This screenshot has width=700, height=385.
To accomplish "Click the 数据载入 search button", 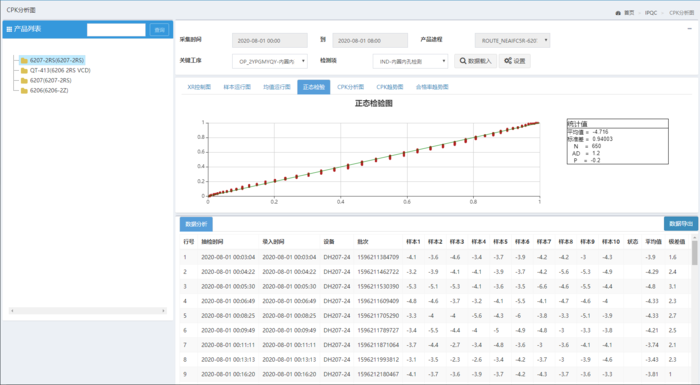I will pyautogui.click(x=475, y=61).
